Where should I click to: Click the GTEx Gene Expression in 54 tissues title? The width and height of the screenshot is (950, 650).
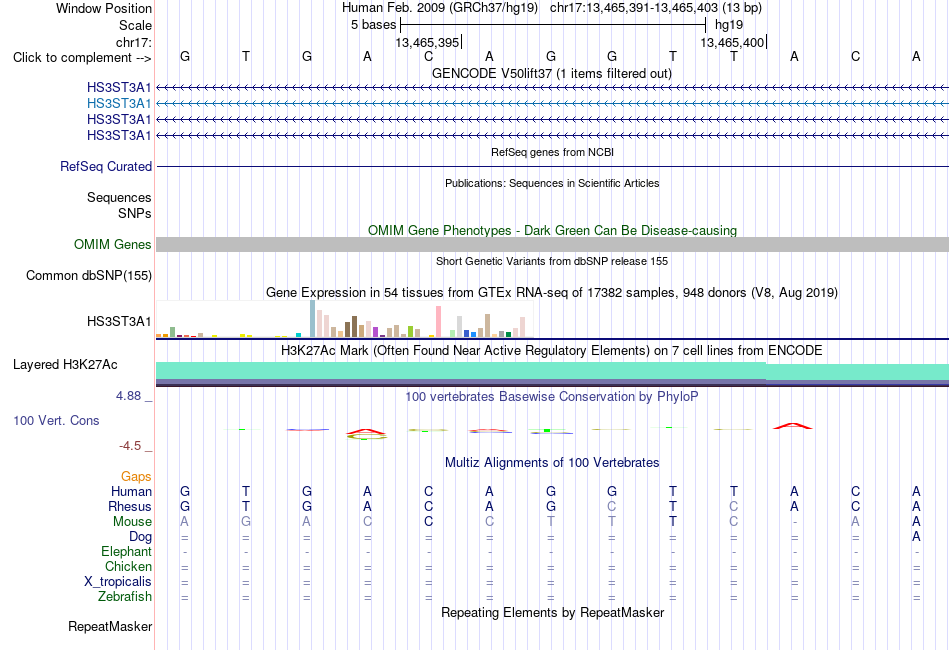552,293
